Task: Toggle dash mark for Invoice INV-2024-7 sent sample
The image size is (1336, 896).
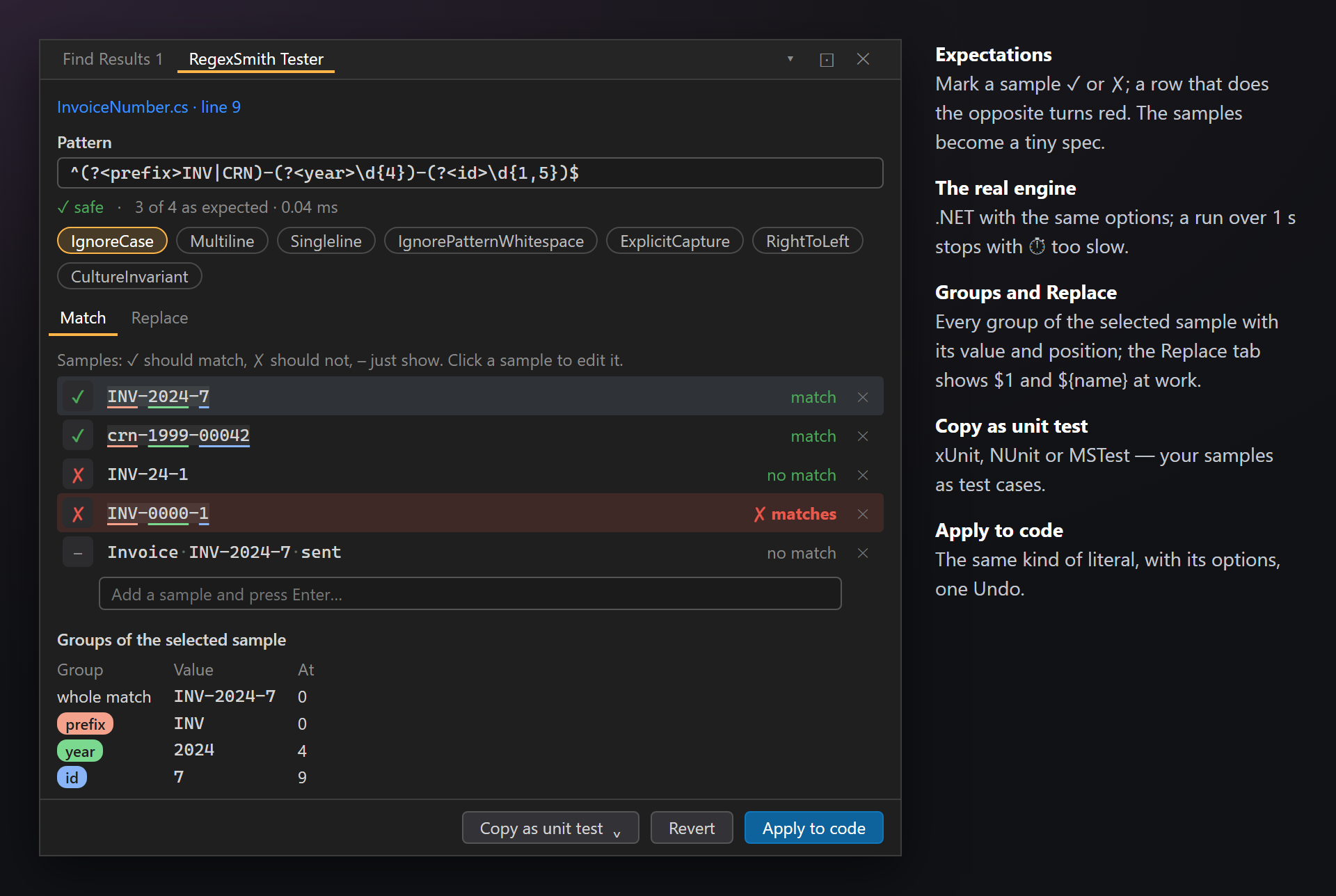Action: tap(78, 552)
